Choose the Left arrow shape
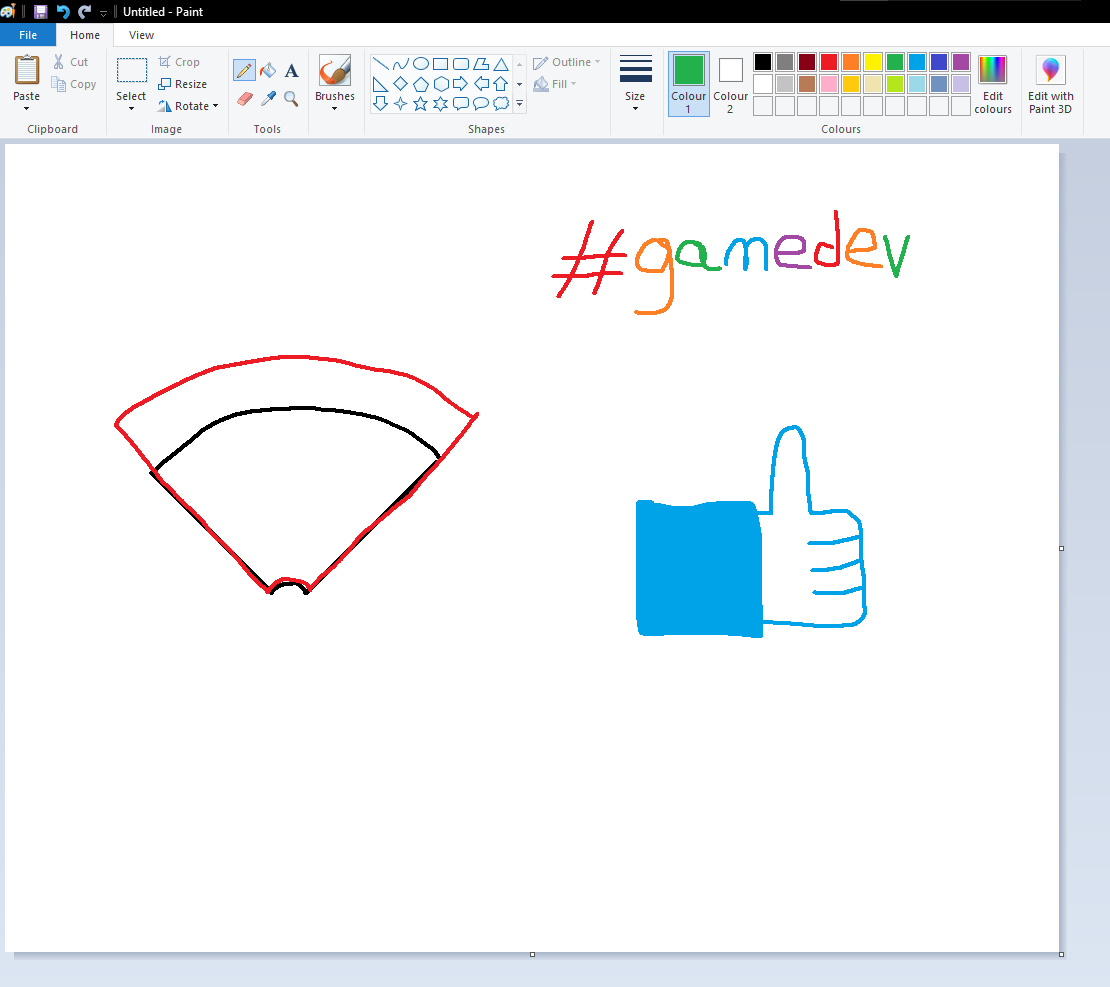Image resolution: width=1110 pixels, height=987 pixels. click(481, 84)
